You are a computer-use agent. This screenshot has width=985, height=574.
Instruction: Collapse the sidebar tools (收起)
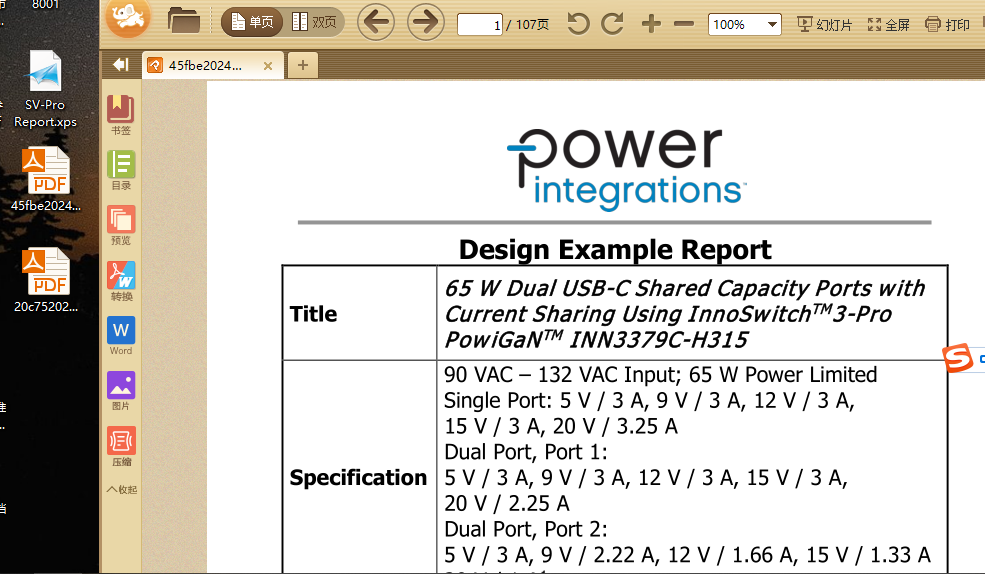(122, 489)
